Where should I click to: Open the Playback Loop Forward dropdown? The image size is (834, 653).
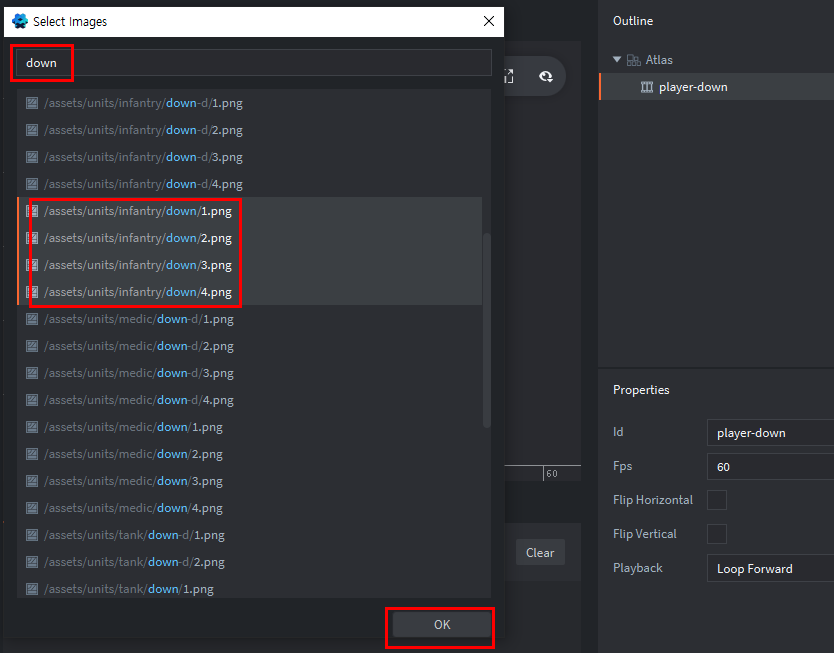tap(770, 568)
